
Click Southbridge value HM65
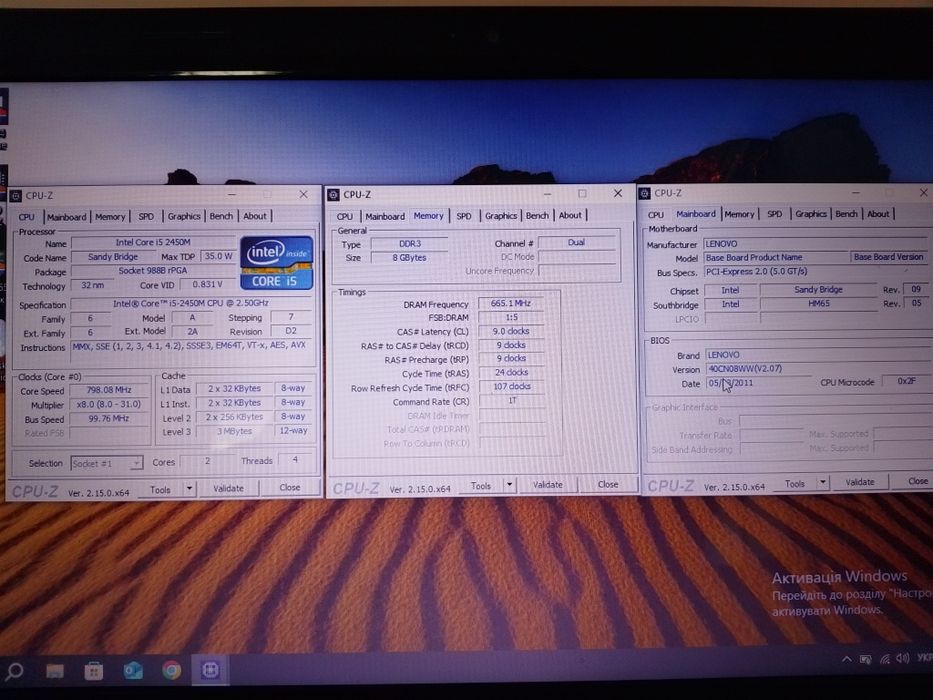818,304
